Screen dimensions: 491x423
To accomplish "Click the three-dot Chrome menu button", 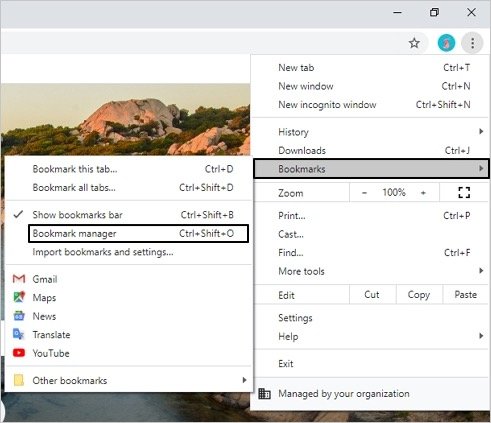I will [x=472, y=43].
